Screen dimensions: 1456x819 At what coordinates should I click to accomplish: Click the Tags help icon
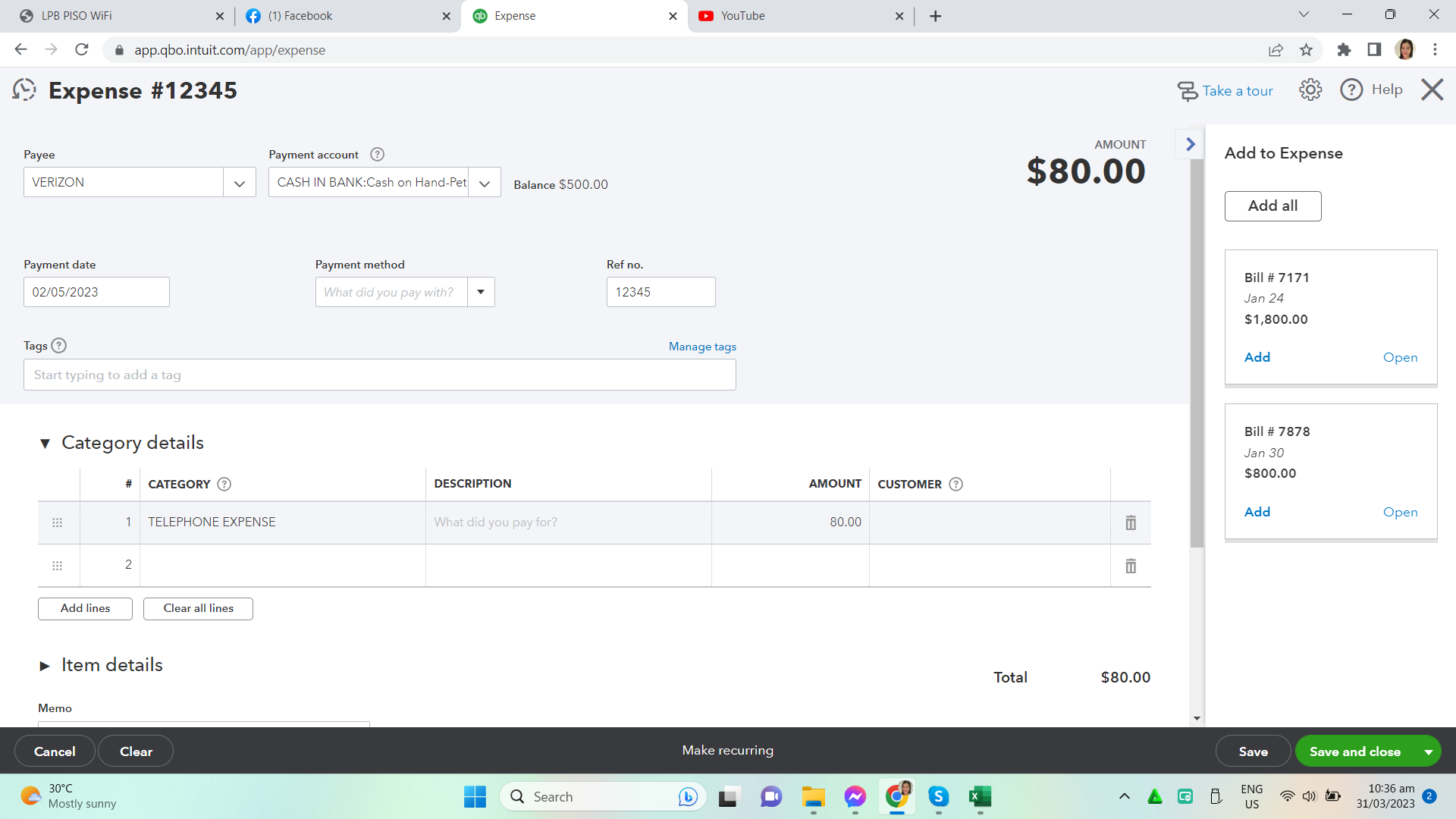pos(59,346)
